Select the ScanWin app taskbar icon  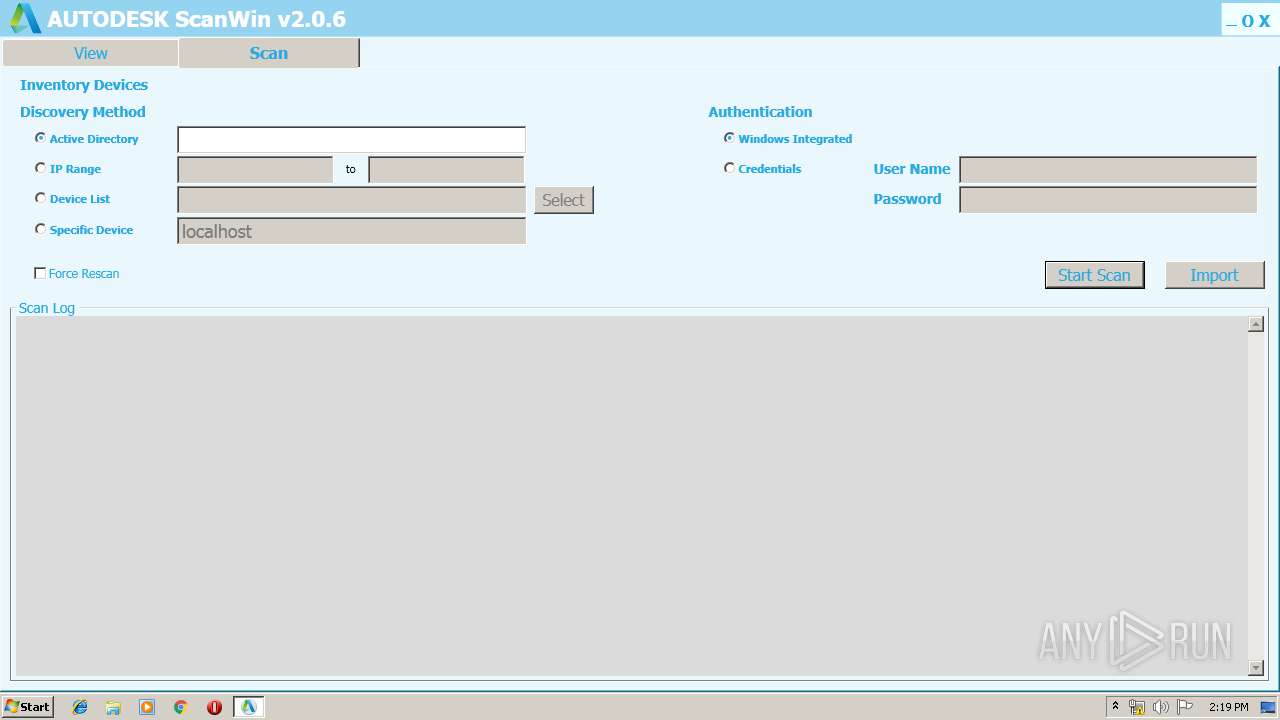[248, 707]
